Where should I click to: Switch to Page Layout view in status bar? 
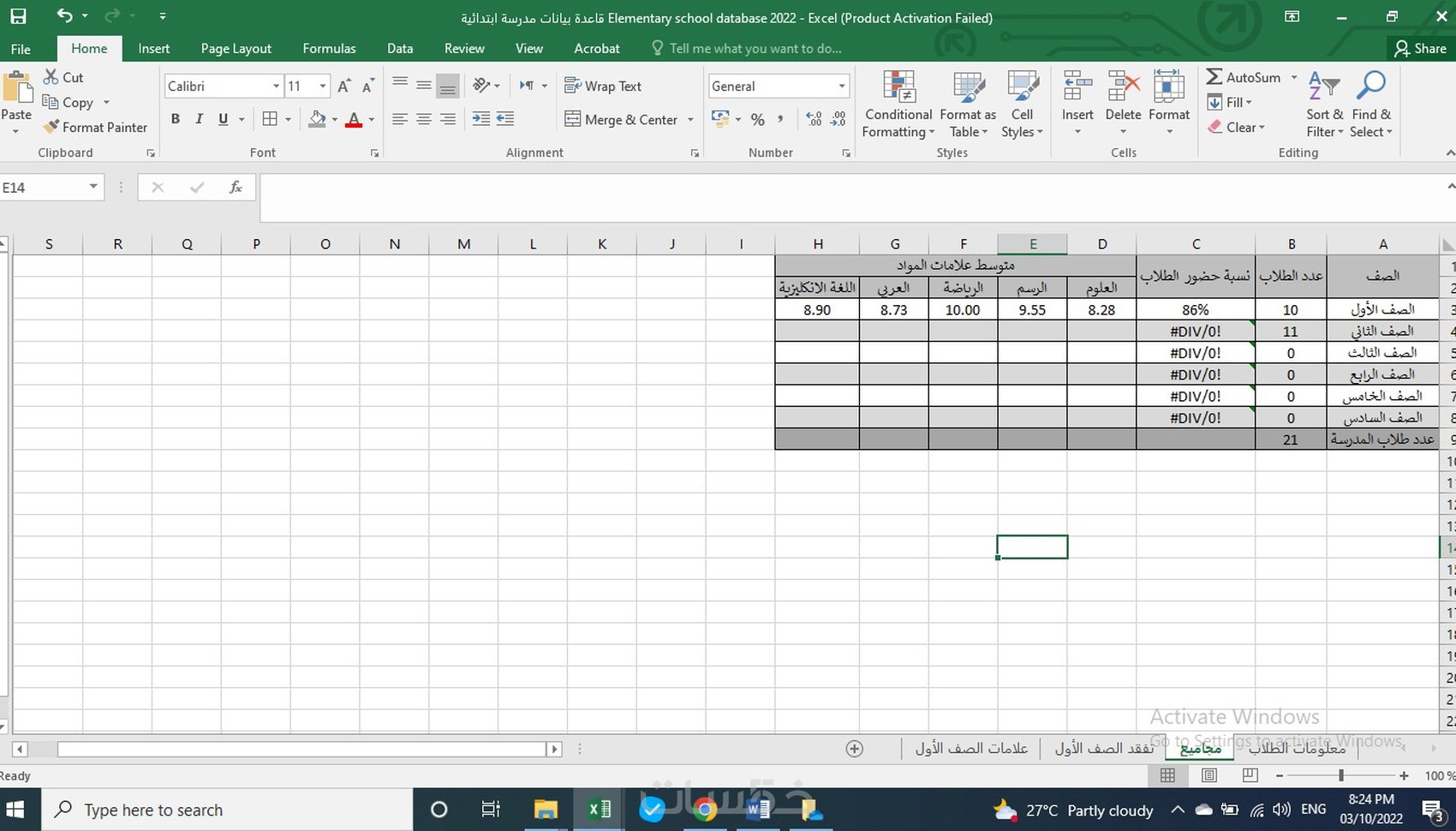tap(1209, 775)
